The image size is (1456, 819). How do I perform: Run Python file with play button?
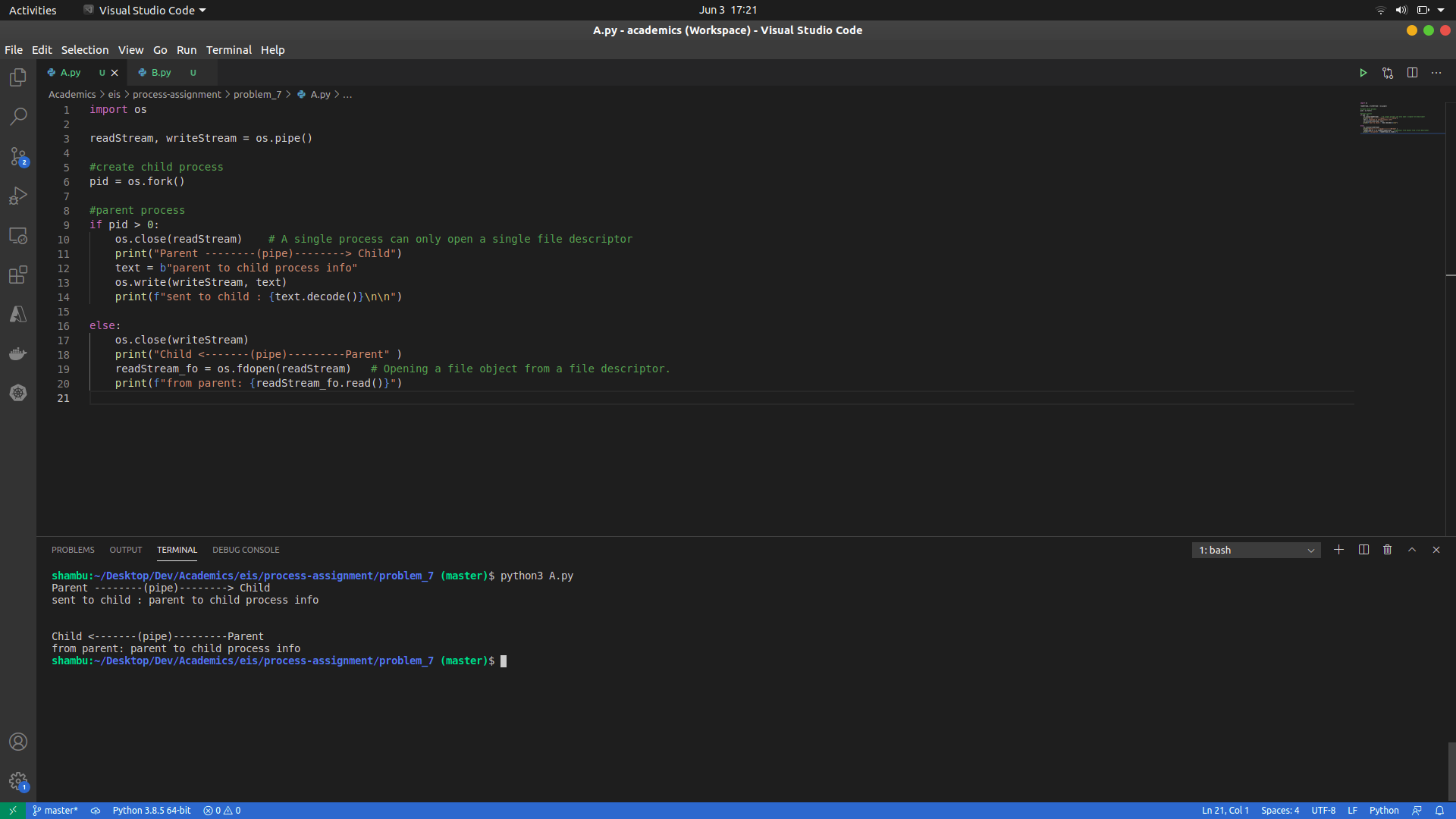coord(1363,73)
